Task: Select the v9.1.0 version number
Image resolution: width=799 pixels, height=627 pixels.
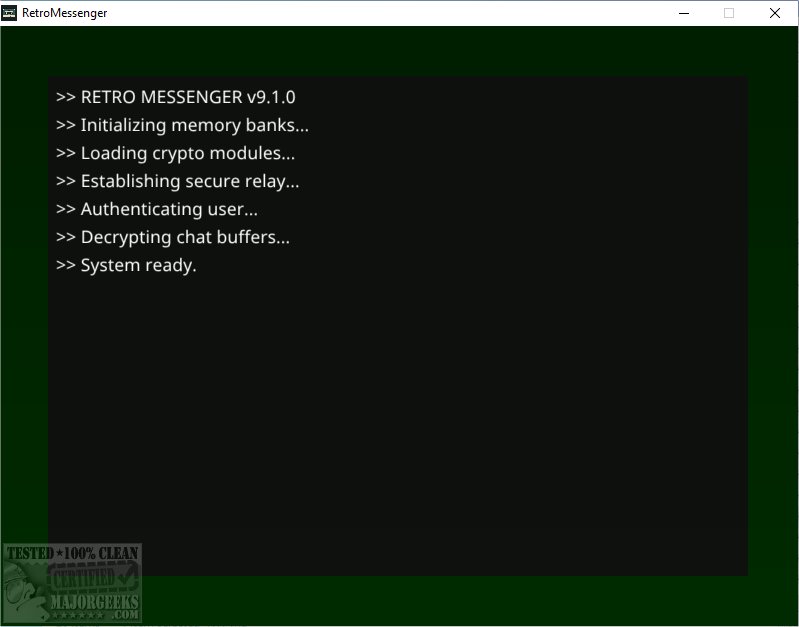Action: click(271, 97)
